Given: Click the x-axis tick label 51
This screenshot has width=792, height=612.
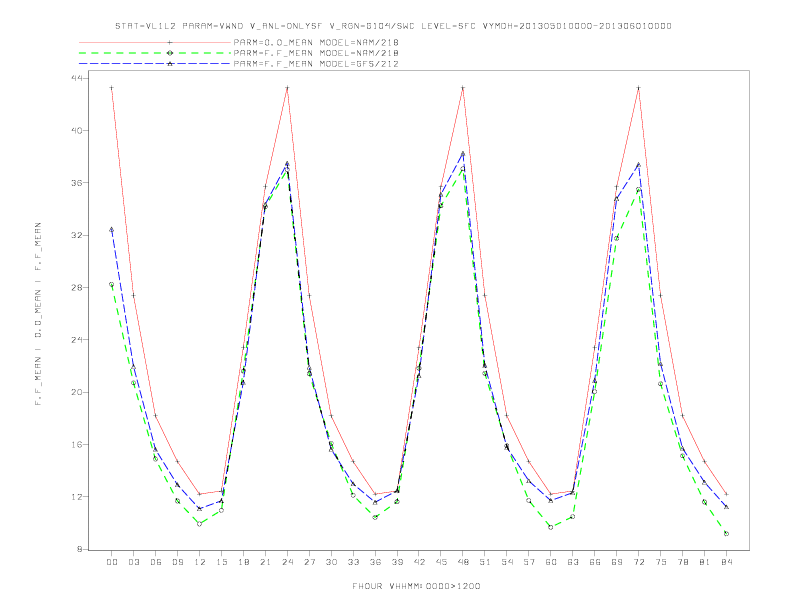Looking at the screenshot, I should (485, 562).
